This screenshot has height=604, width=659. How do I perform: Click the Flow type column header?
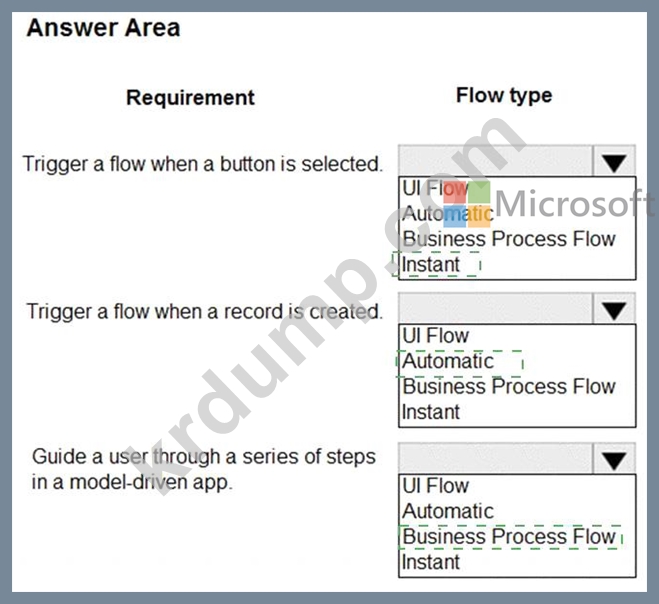[504, 96]
